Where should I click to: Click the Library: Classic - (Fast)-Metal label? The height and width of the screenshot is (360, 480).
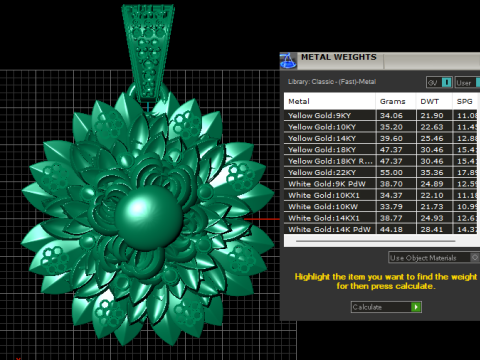(332, 82)
